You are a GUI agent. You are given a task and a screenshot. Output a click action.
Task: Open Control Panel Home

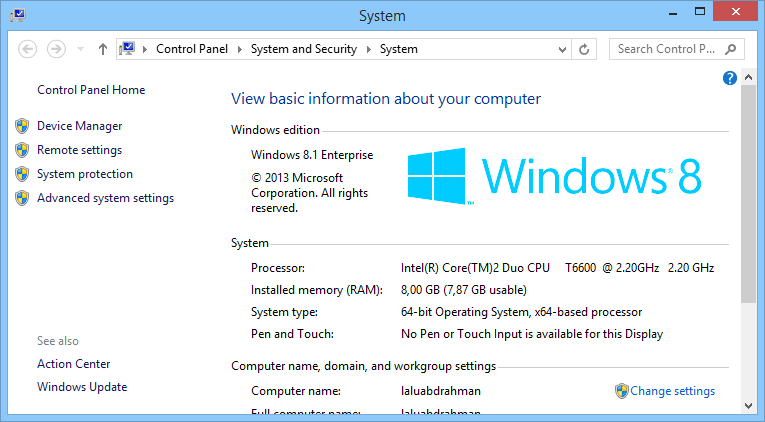pyautogui.click(x=91, y=90)
